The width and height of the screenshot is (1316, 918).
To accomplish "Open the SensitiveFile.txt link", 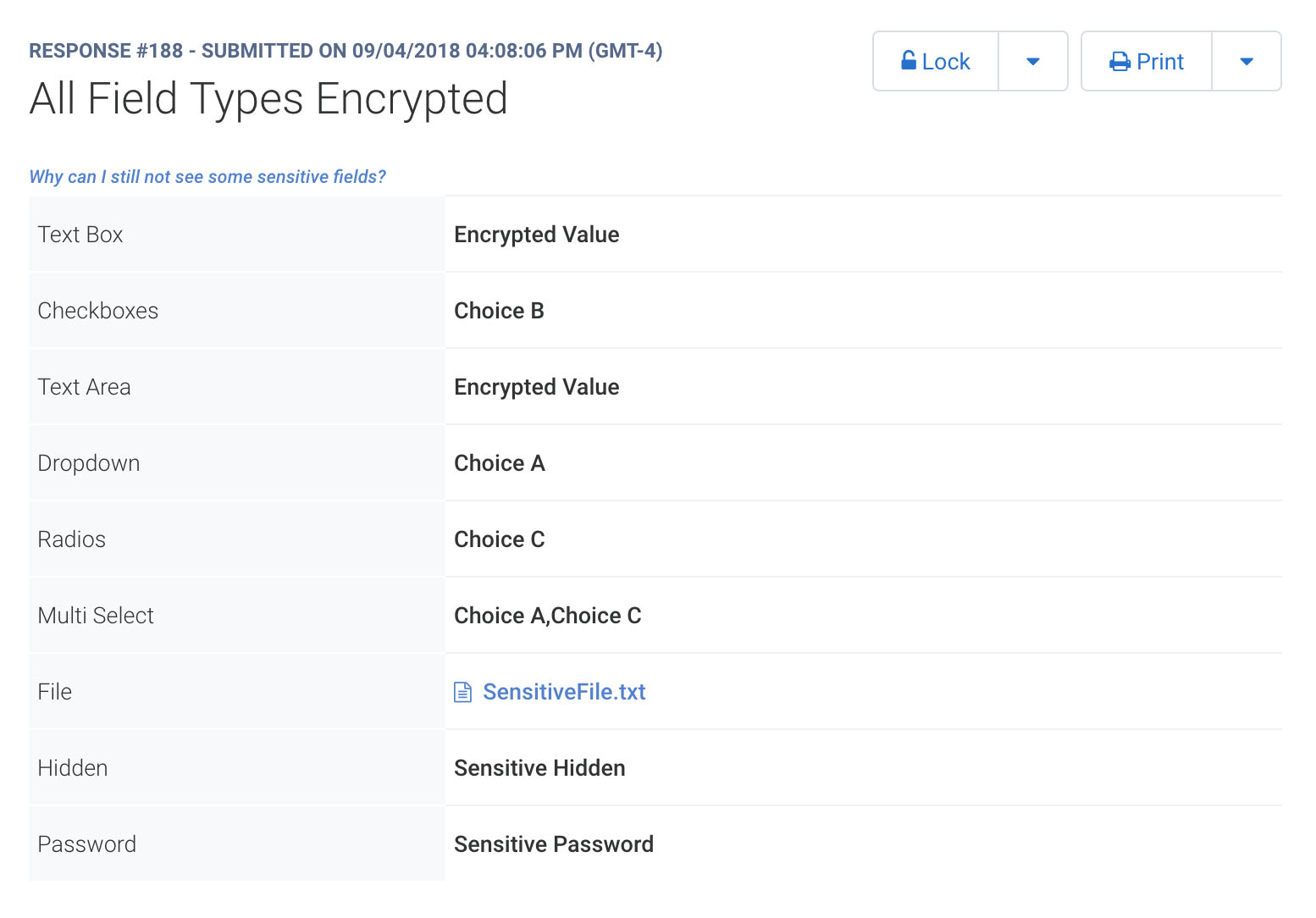I will pyautogui.click(x=564, y=692).
